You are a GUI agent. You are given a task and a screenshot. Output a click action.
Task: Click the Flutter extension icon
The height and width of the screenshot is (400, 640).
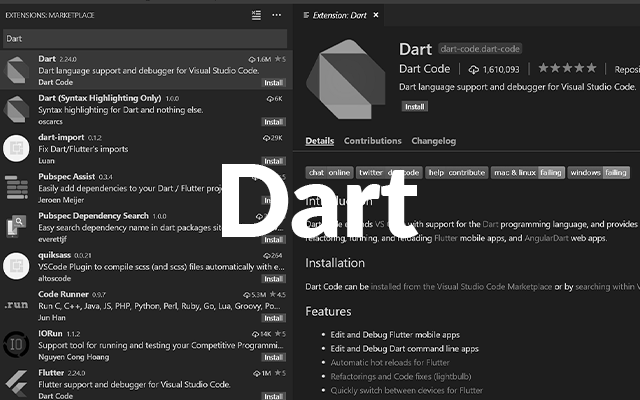[16, 384]
